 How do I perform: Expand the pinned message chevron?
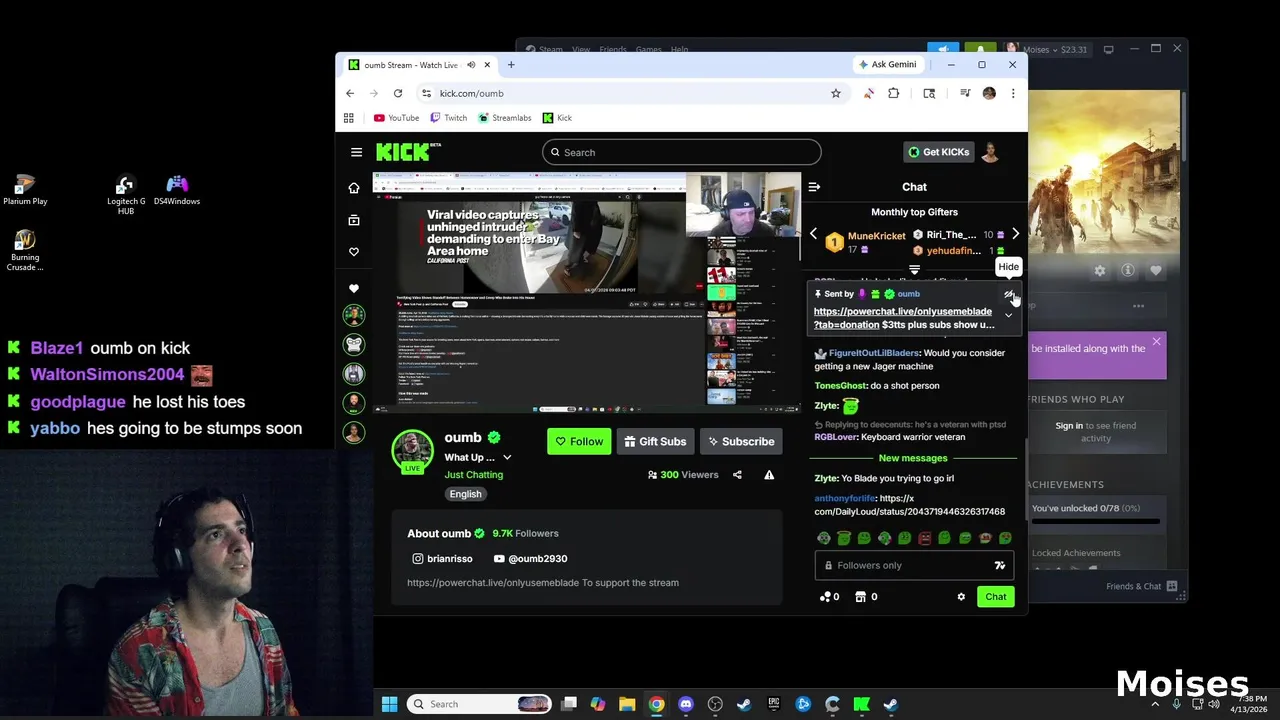coord(1008,316)
